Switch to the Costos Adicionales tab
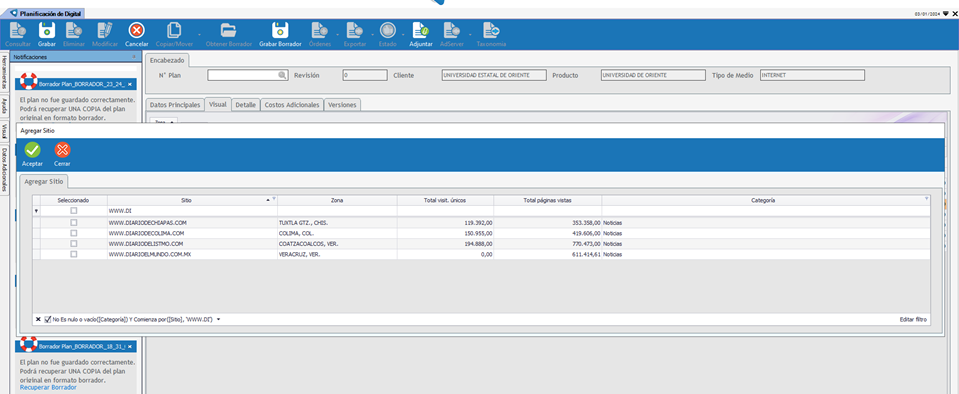This screenshot has width=959, height=394. 292,105
